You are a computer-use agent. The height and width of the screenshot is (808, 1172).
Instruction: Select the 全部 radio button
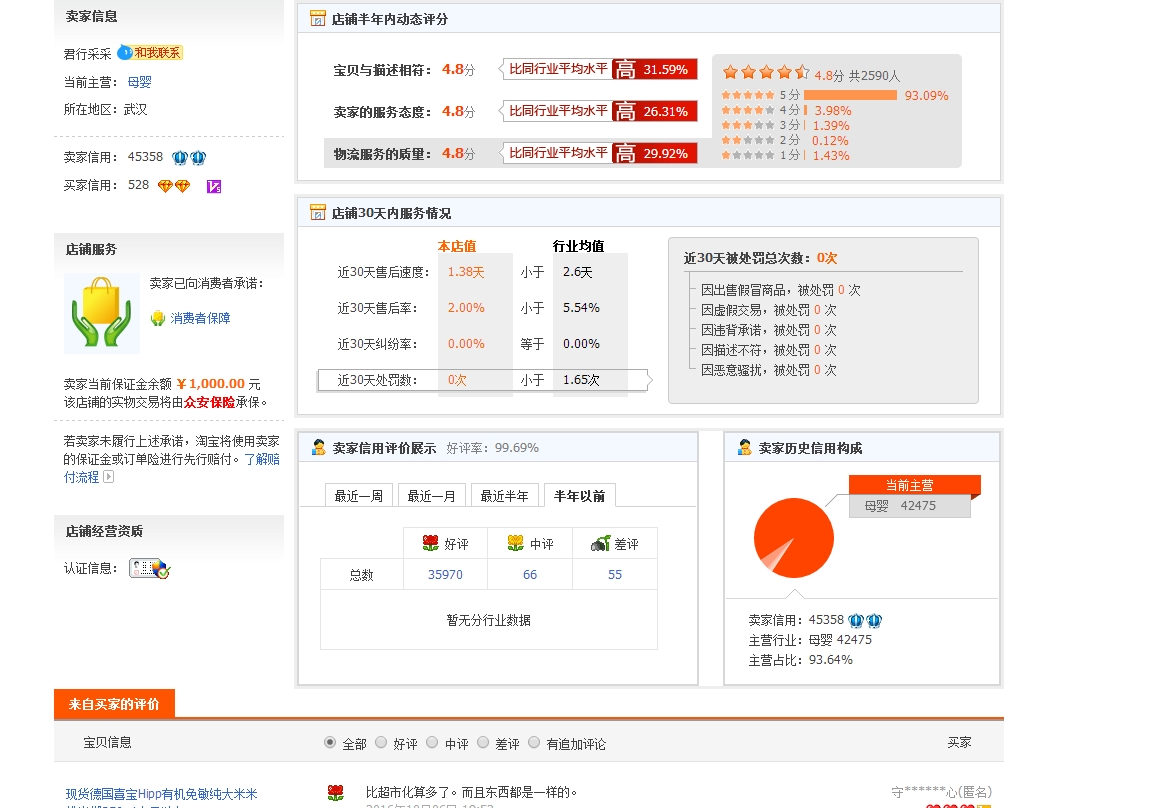click(x=329, y=743)
